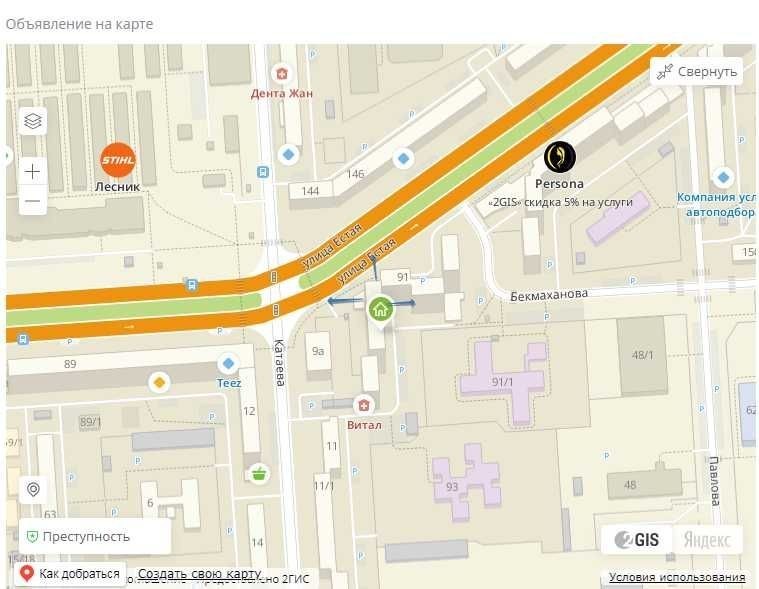Click the STIHL Лесник store marker
This screenshot has height=589, width=759.
click(118, 160)
